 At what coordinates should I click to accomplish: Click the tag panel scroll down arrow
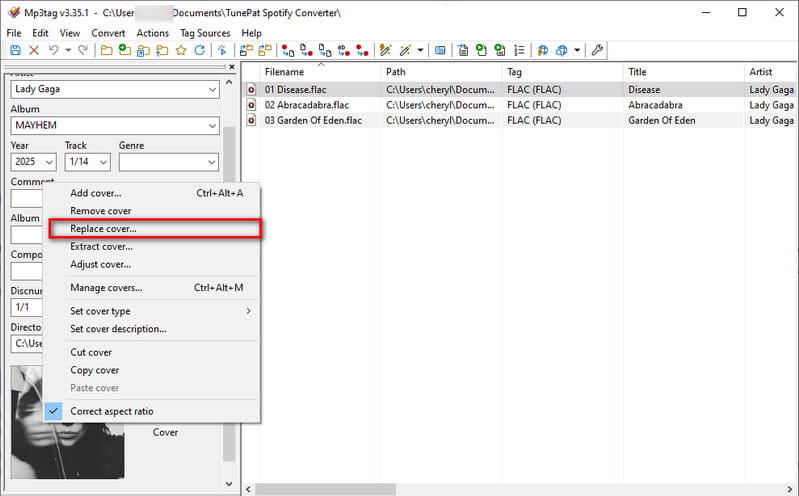229,484
